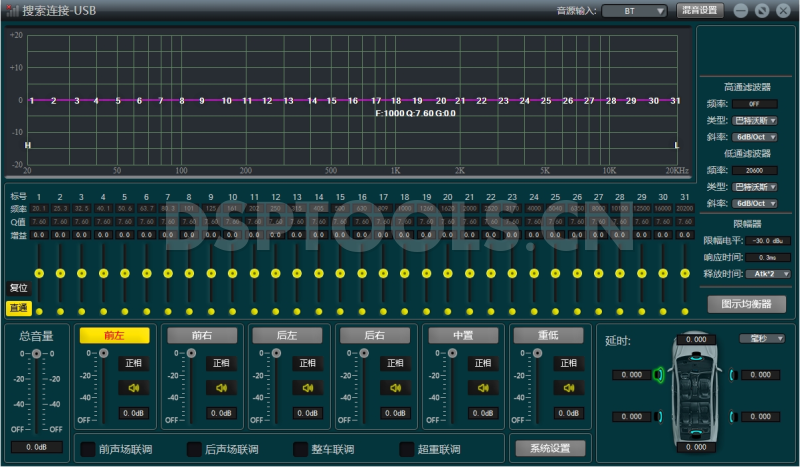Select EQ point 17 on the curve
Screen dimensions: 800x467
tap(376, 101)
